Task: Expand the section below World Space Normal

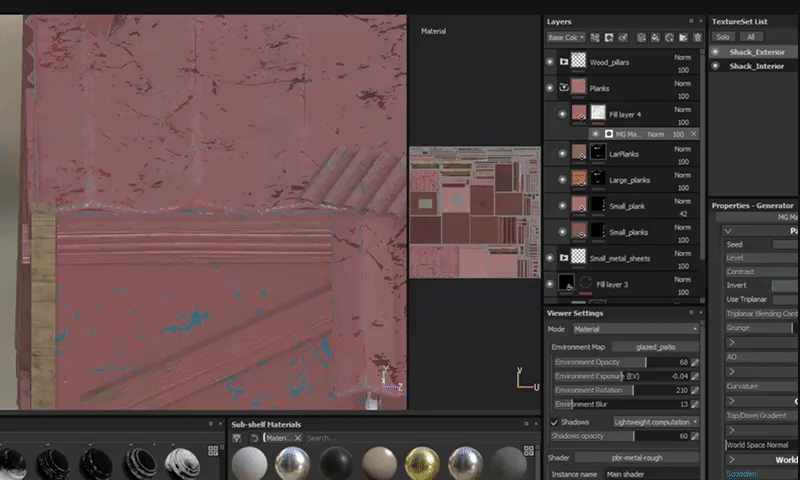Action: [732, 460]
